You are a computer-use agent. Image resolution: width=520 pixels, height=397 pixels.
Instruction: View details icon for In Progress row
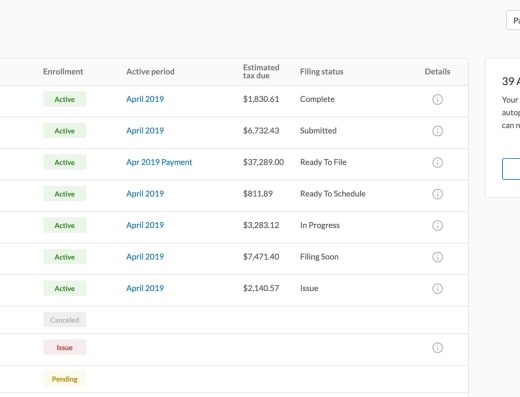[437, 225]
